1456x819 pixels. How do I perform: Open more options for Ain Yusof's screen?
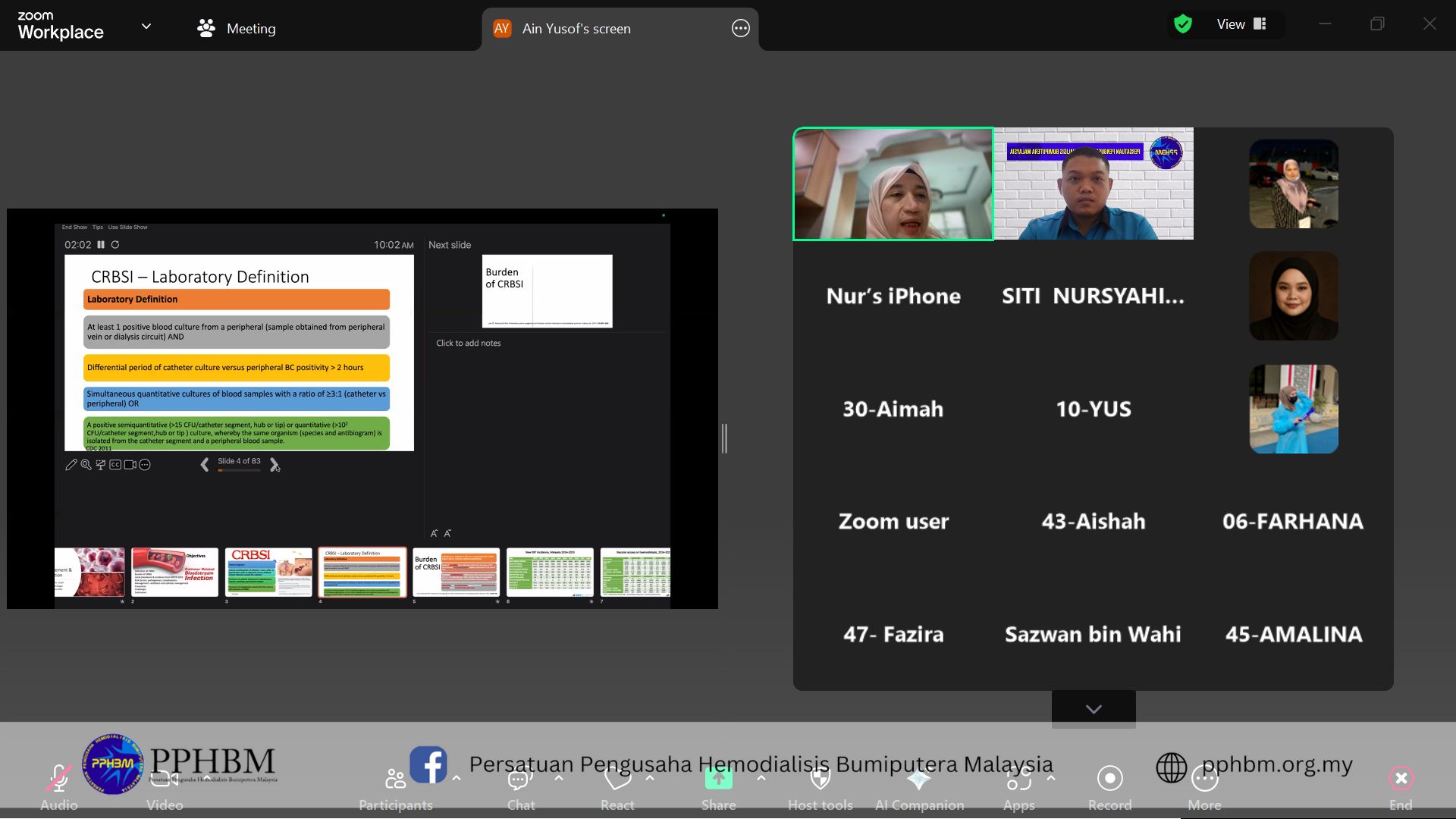point(740,29)
